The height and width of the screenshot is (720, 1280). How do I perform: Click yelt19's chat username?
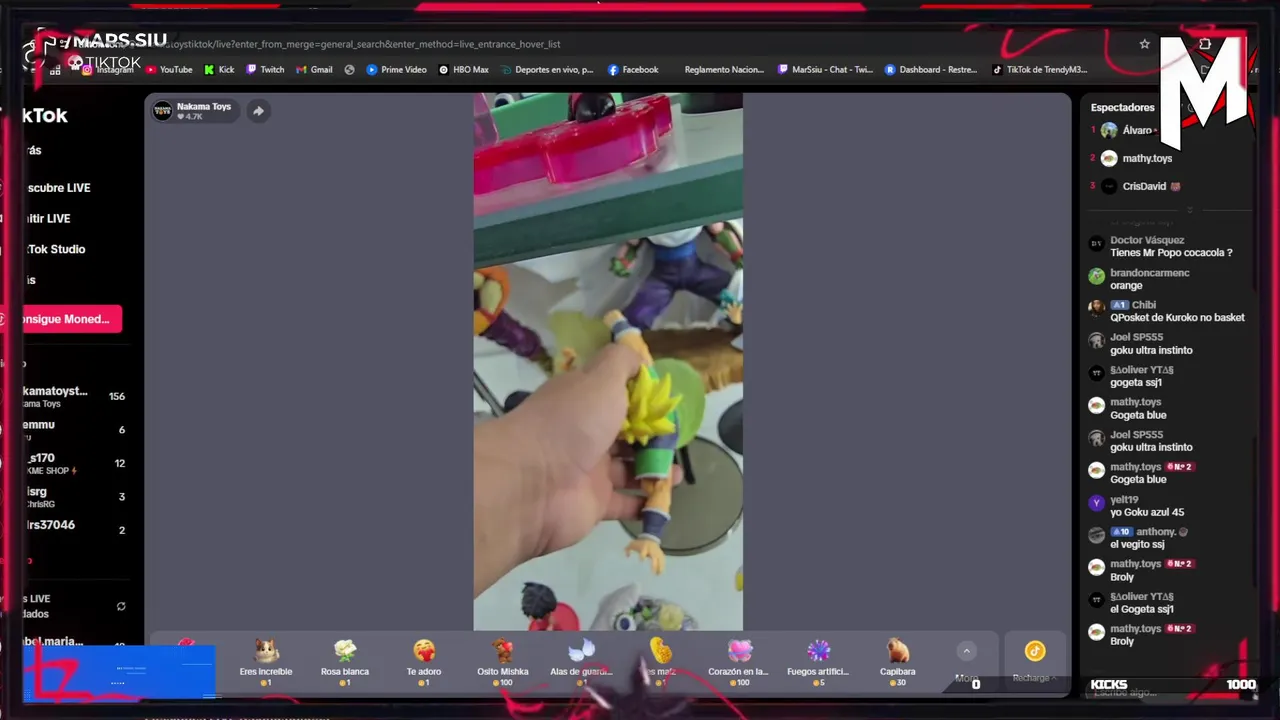click(1124, 499)
